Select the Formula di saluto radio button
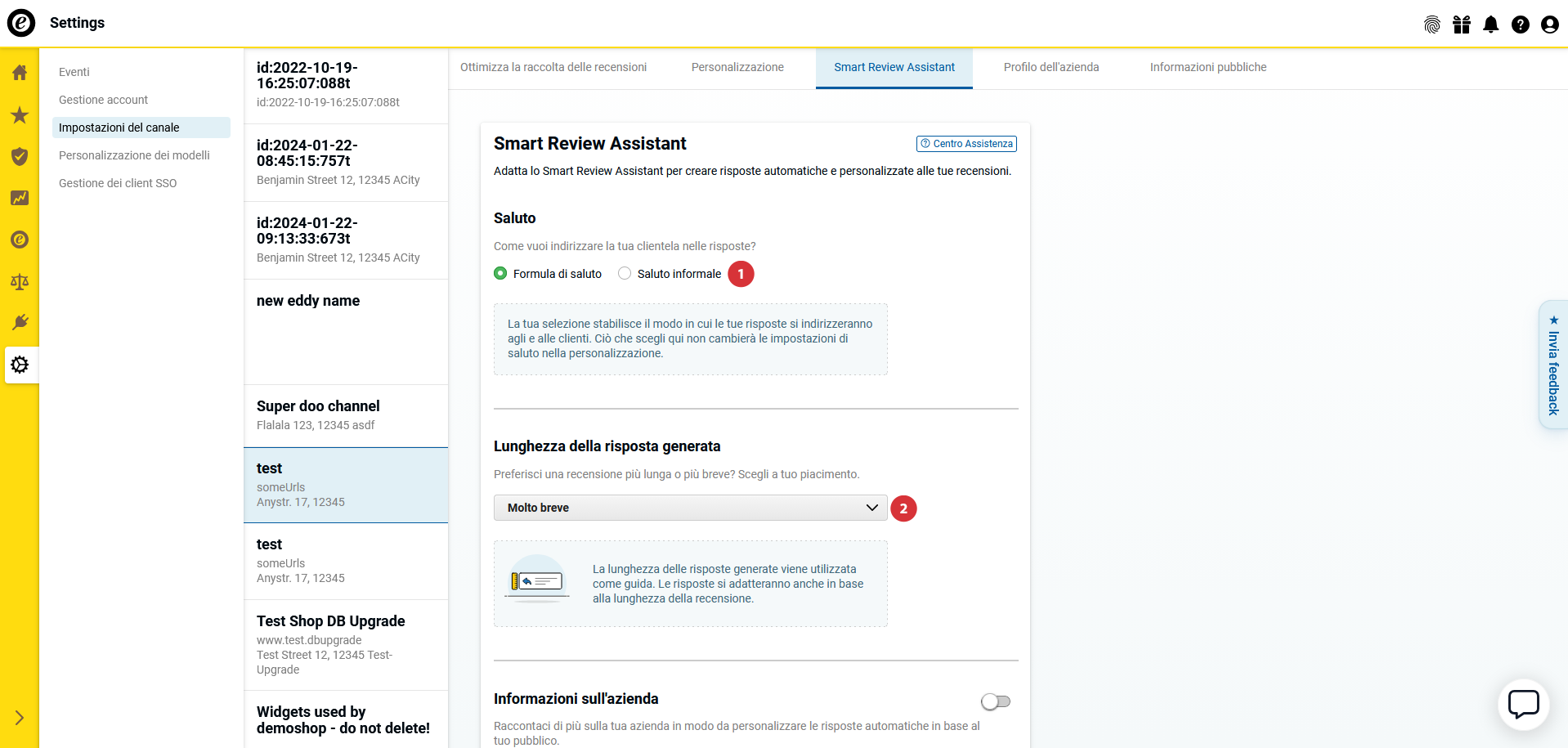Image resolution: width=1568 pixels, height=748 pixels. point(500,274)
